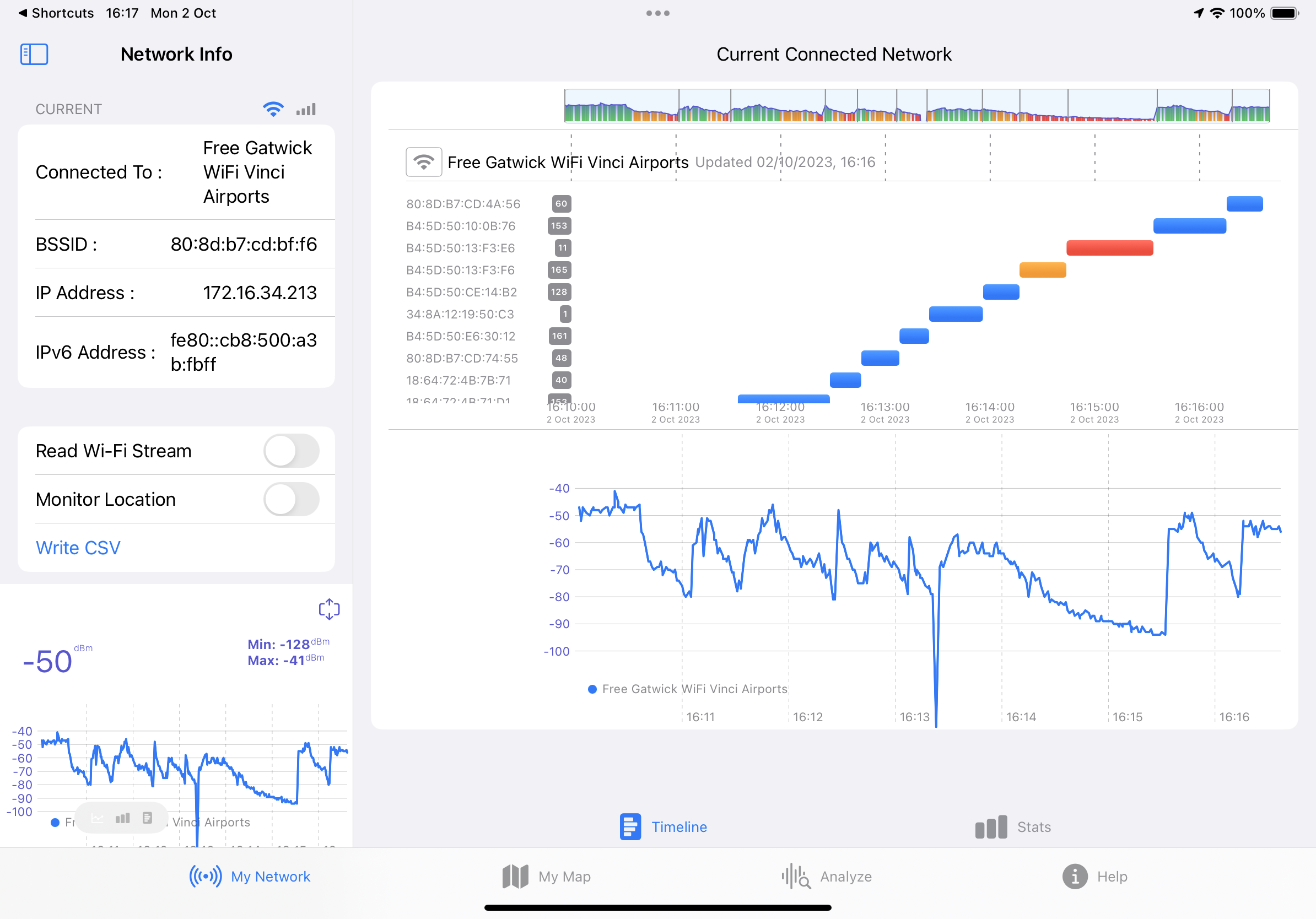Select BSSID row 80:8D:B7:CD:4A:56
Image resolution: width=1316 pixels, height=919 pixels.
point(463,204)
